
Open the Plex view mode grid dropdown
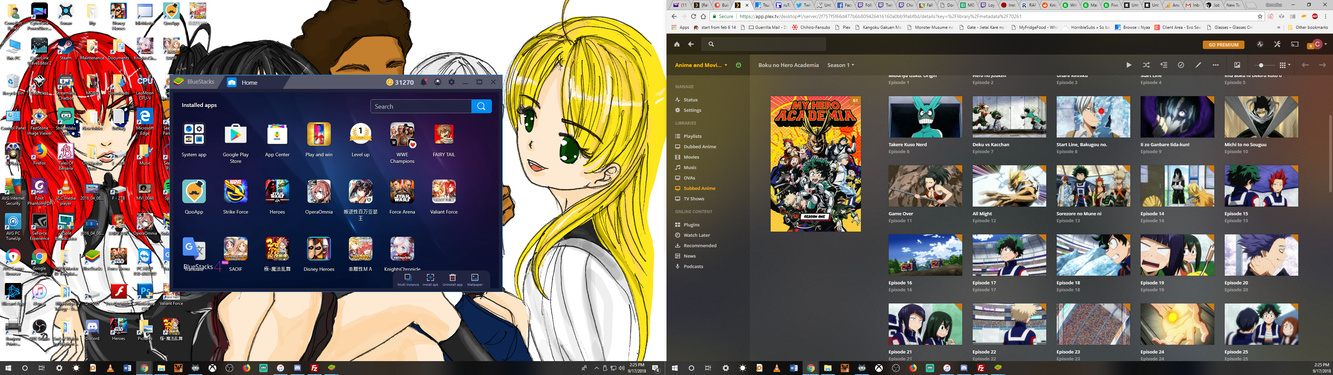pos(1285,65)
